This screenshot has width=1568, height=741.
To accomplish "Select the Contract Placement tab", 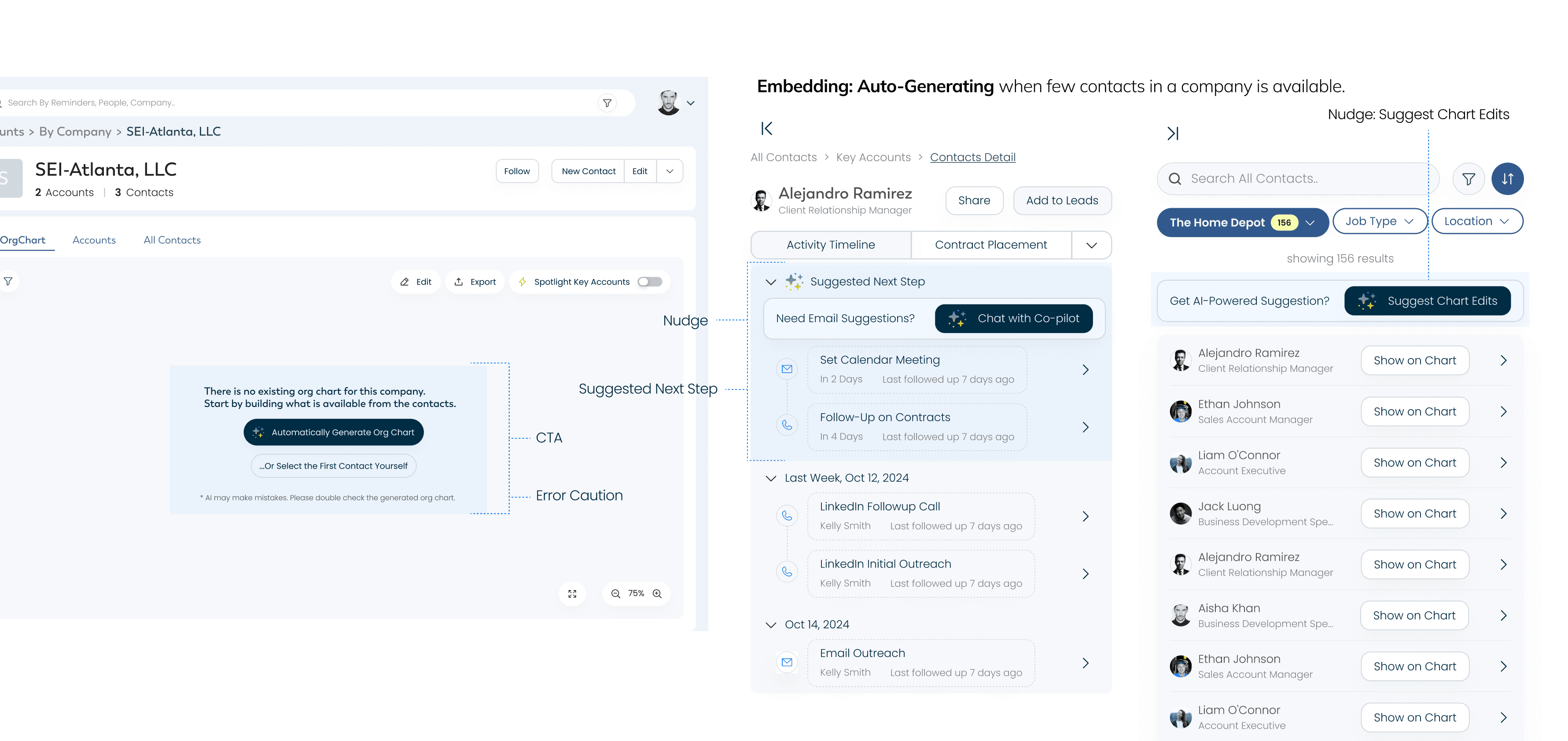I will tap(990, 245).
